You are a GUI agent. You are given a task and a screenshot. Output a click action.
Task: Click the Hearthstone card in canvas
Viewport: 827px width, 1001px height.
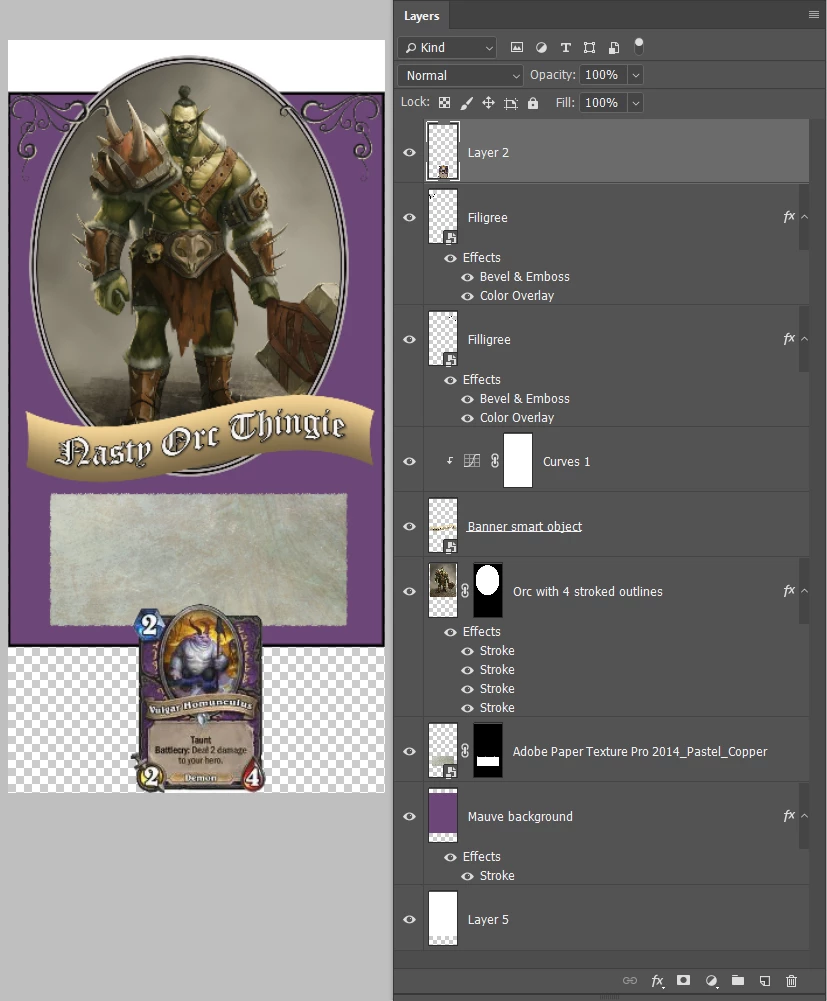(199, 698)
